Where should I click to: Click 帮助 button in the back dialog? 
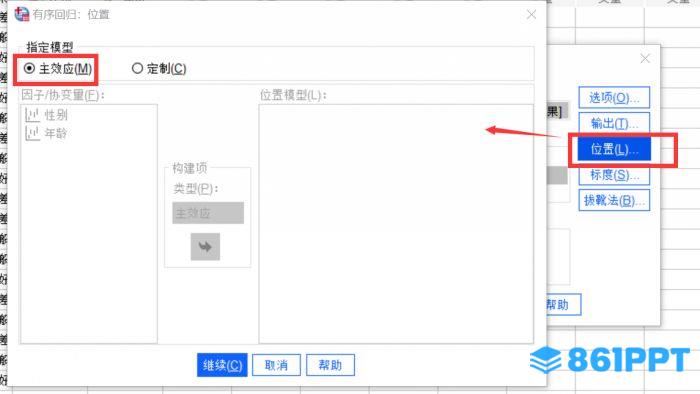click(x=563, y=304)
